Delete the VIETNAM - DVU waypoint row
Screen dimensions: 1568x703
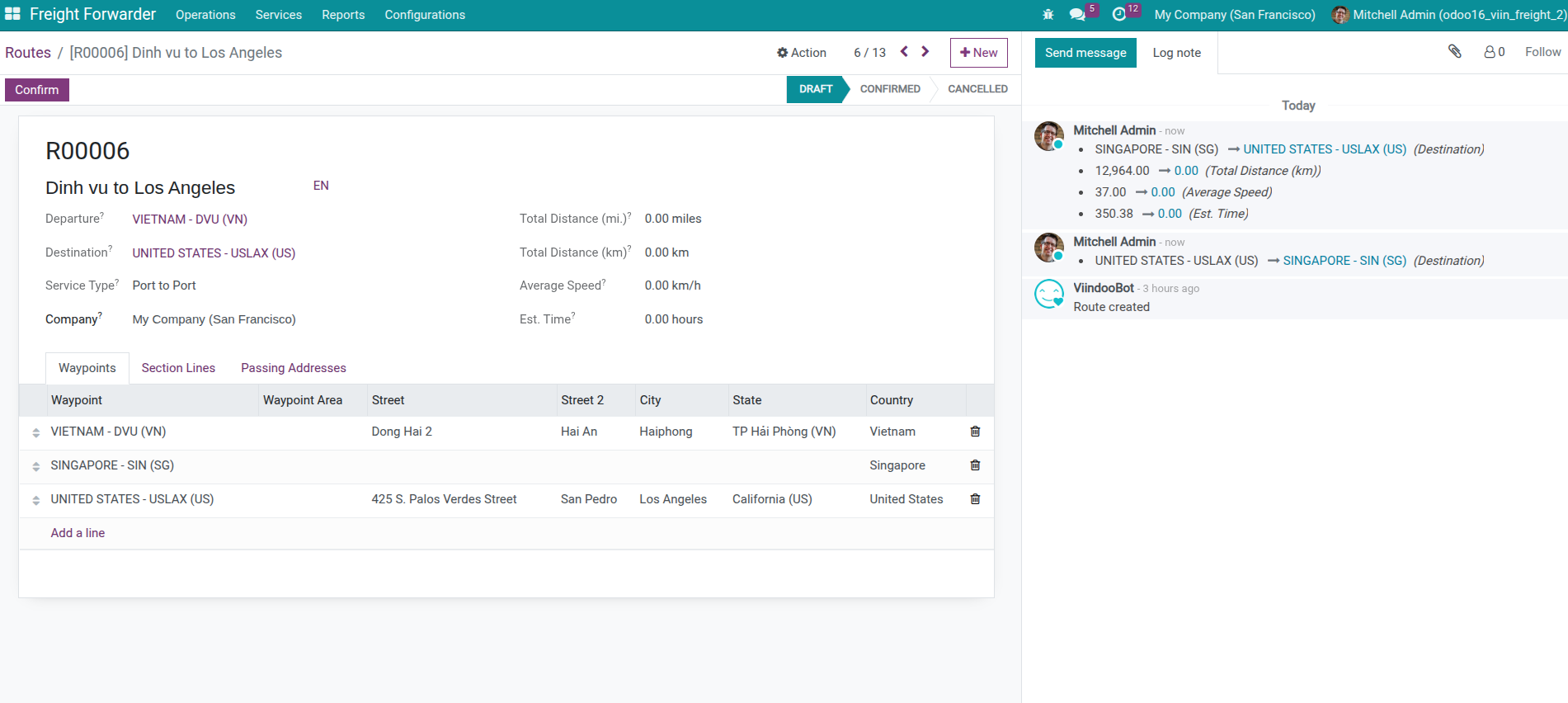[x=975, y=432]
